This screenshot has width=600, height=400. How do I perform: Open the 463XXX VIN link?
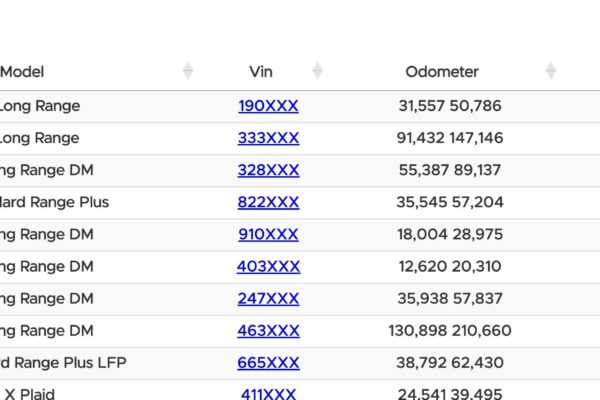tap(268, 330)
